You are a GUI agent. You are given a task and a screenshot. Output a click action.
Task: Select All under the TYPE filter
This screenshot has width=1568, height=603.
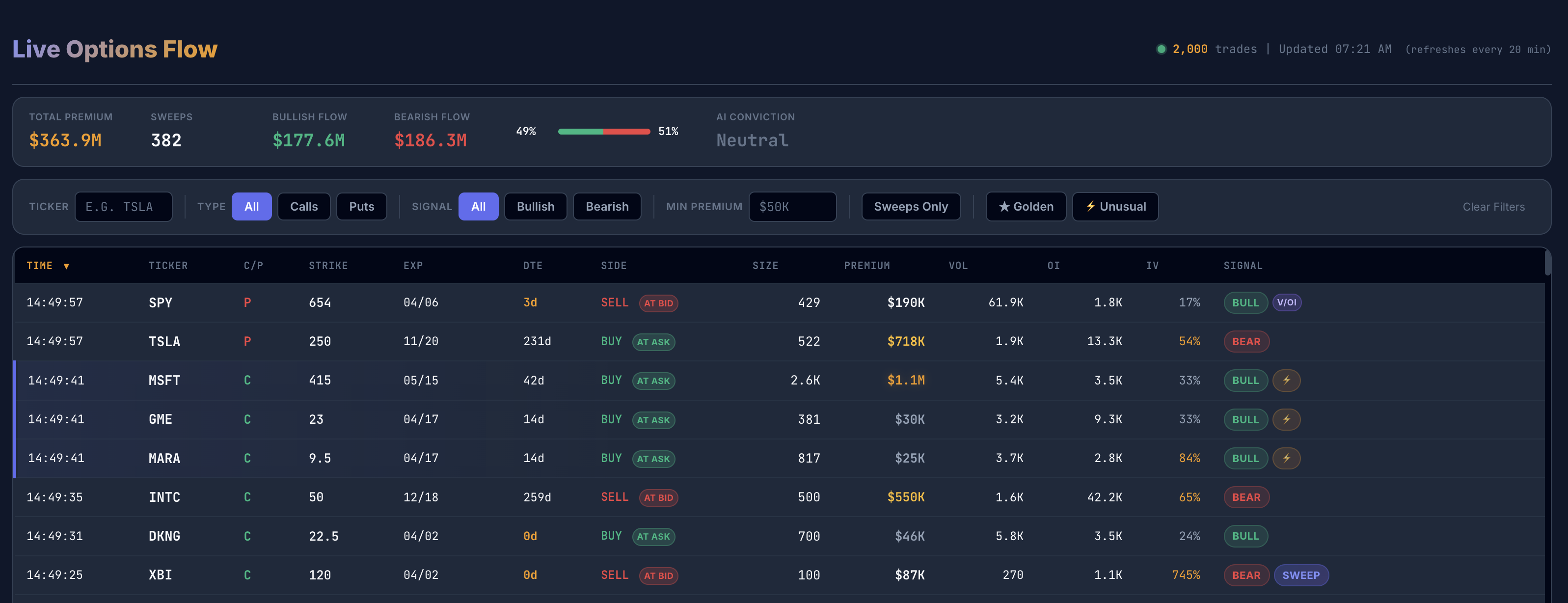251,206
